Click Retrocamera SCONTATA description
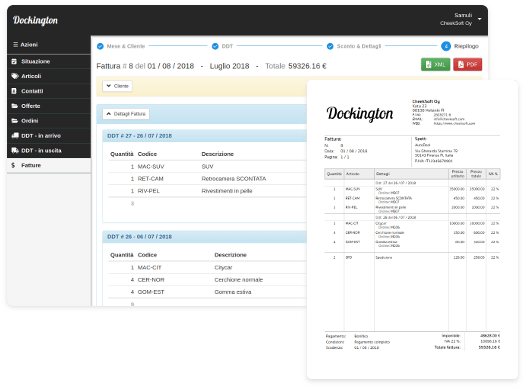 coord(234,179)
